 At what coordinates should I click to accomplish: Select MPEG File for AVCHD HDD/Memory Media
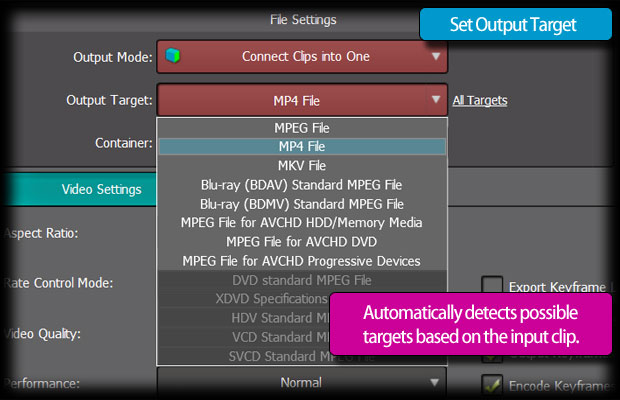click(x=302, y=223)
